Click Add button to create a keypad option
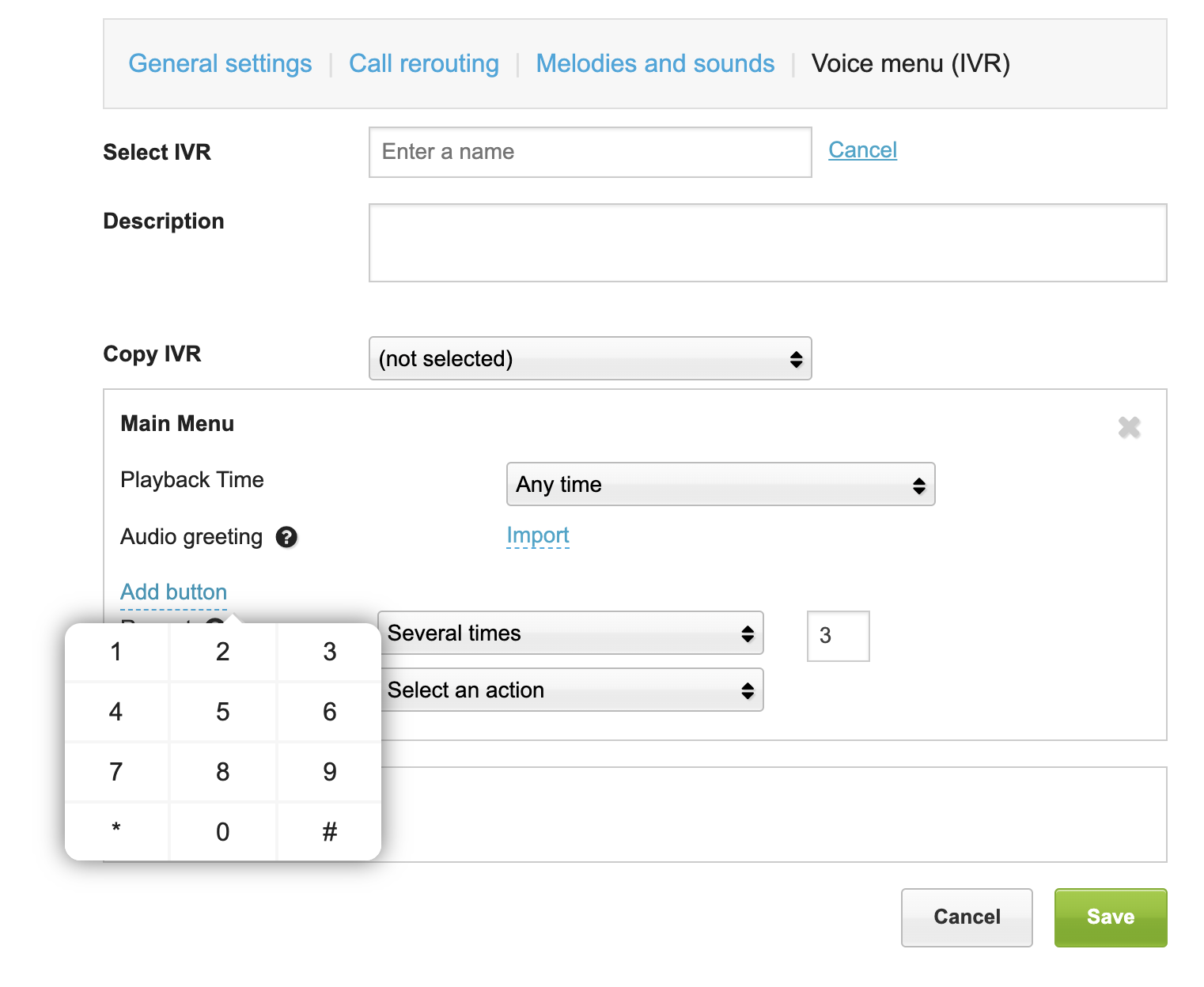Image resolution: width=1204 pixels, height=987 pixels. [173, 592]
